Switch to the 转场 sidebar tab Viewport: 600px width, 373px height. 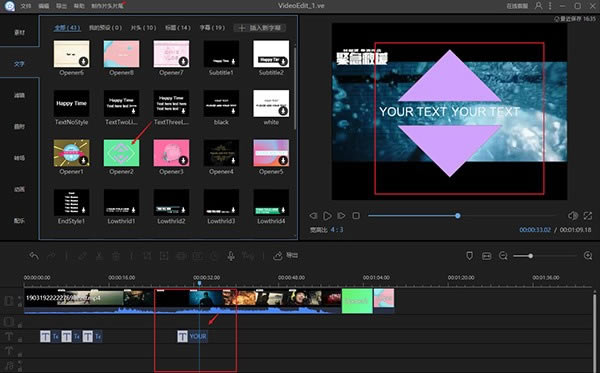[x=19, y=158]
